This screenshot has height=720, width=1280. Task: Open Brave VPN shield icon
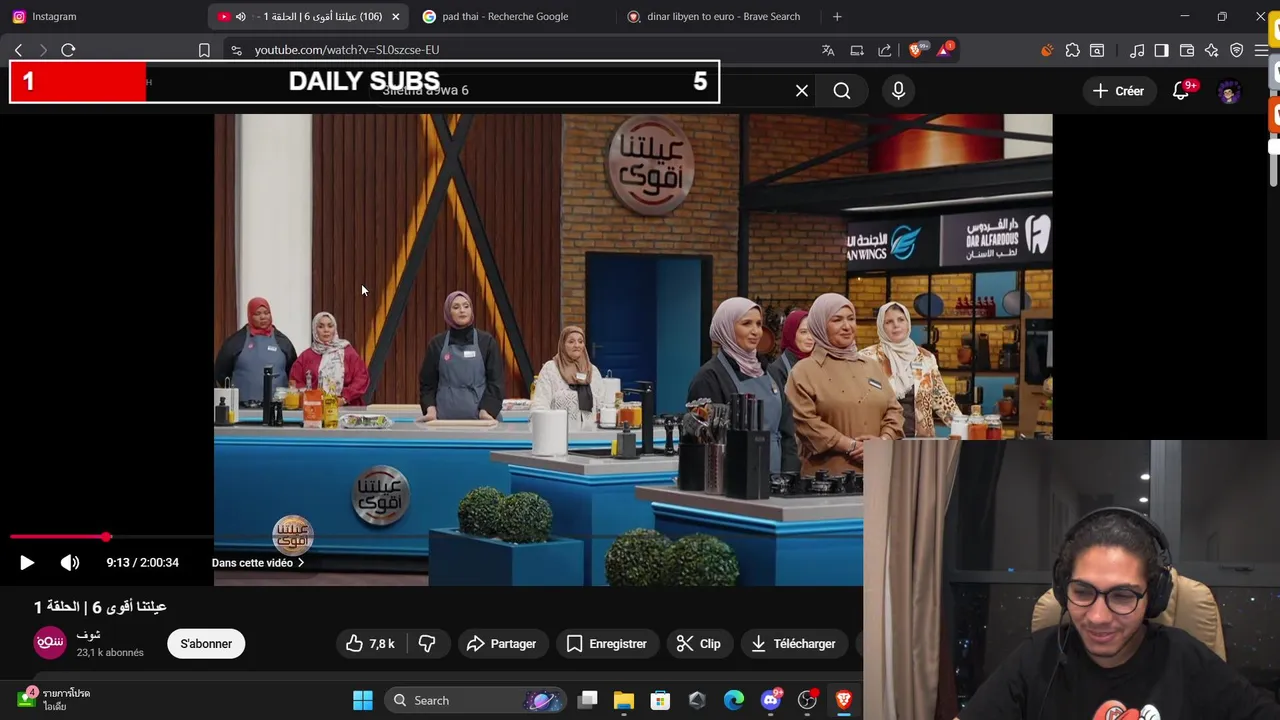[x=1237, y=50]
